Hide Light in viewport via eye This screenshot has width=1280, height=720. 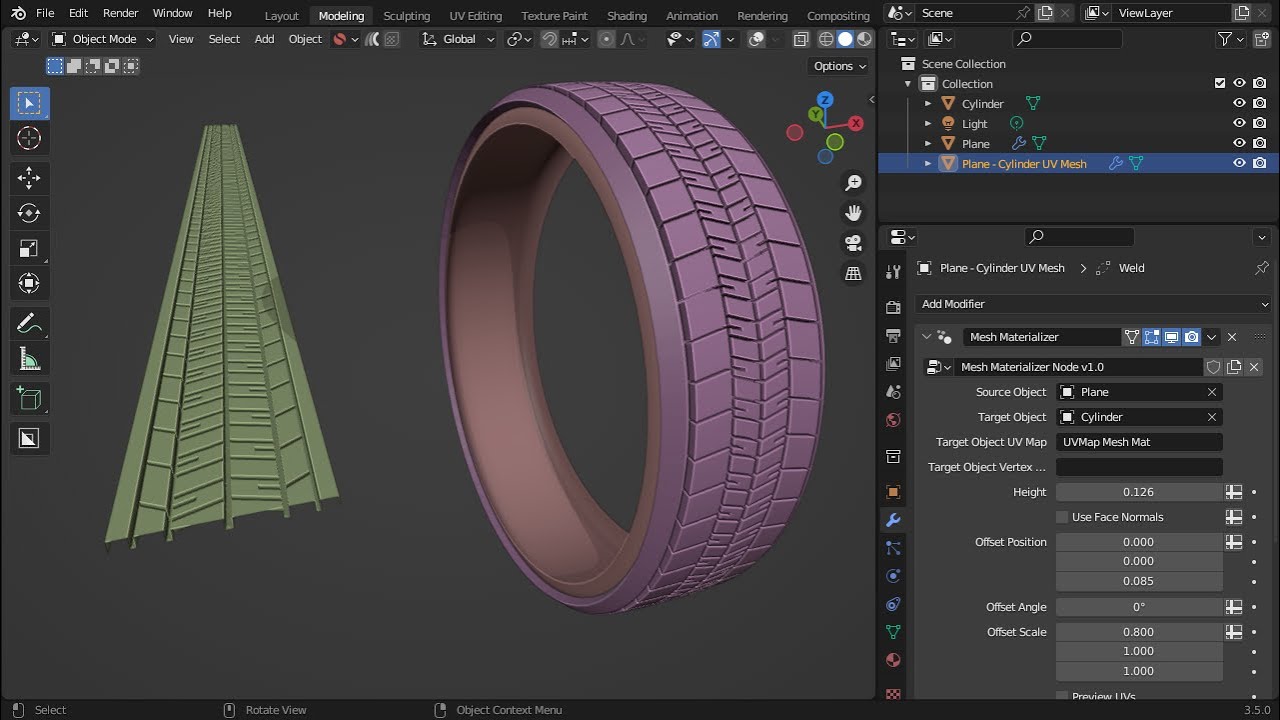click(x=1239, y=123)
